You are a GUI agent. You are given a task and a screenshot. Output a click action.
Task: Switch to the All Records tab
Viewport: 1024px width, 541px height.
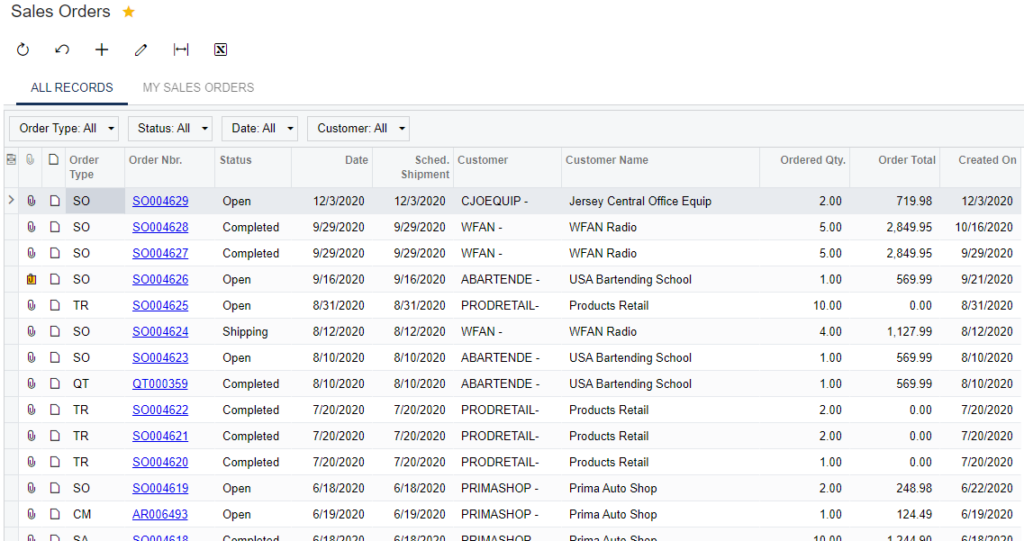72,88
